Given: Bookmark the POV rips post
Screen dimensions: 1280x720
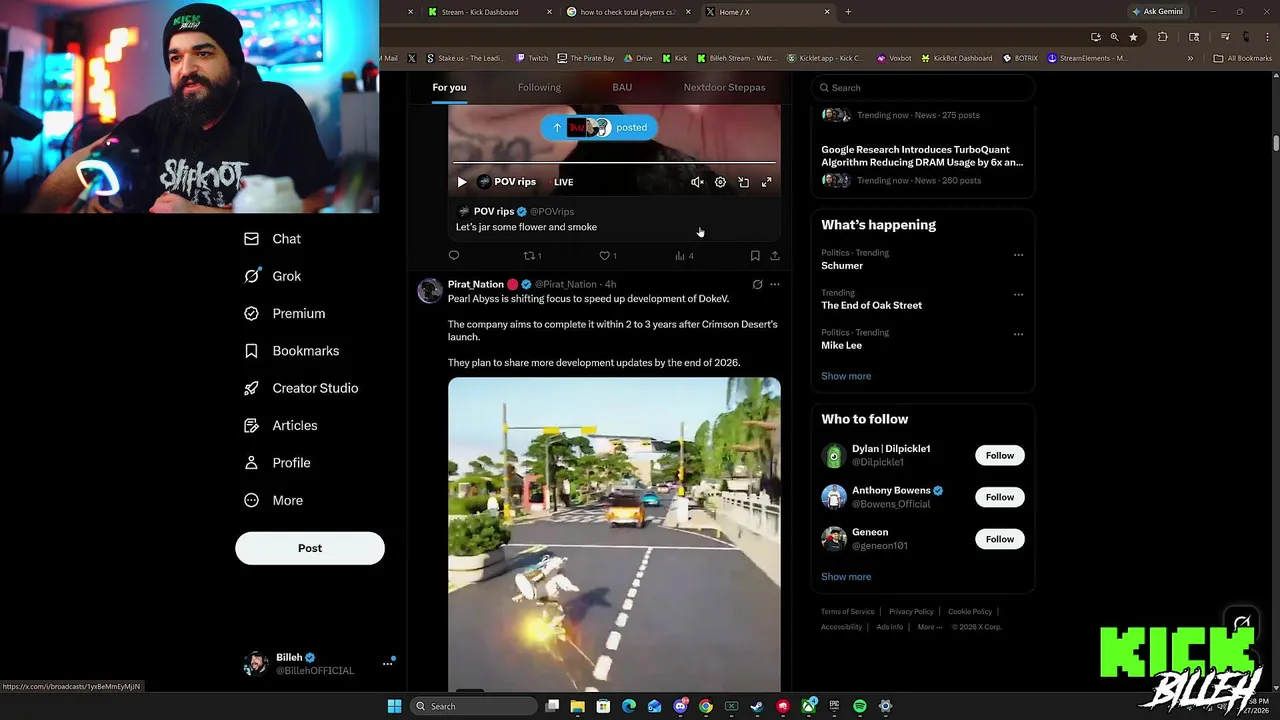Looking at the screenshot, I should coord(755,256).
